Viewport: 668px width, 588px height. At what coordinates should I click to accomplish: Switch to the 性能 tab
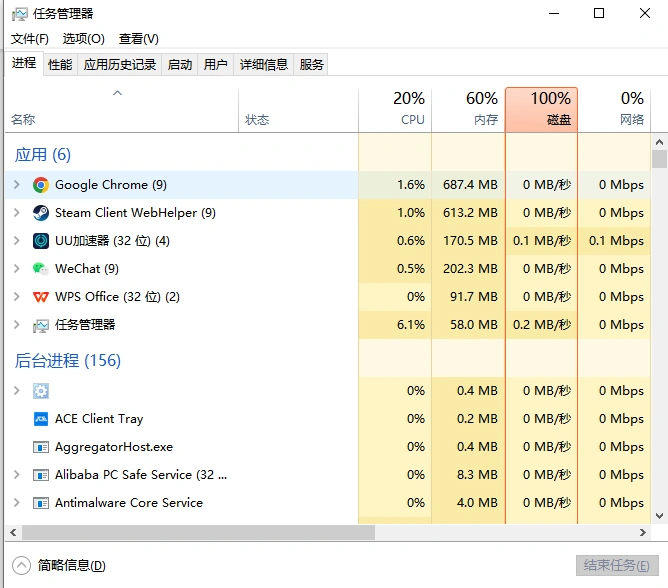pos(60,65)
